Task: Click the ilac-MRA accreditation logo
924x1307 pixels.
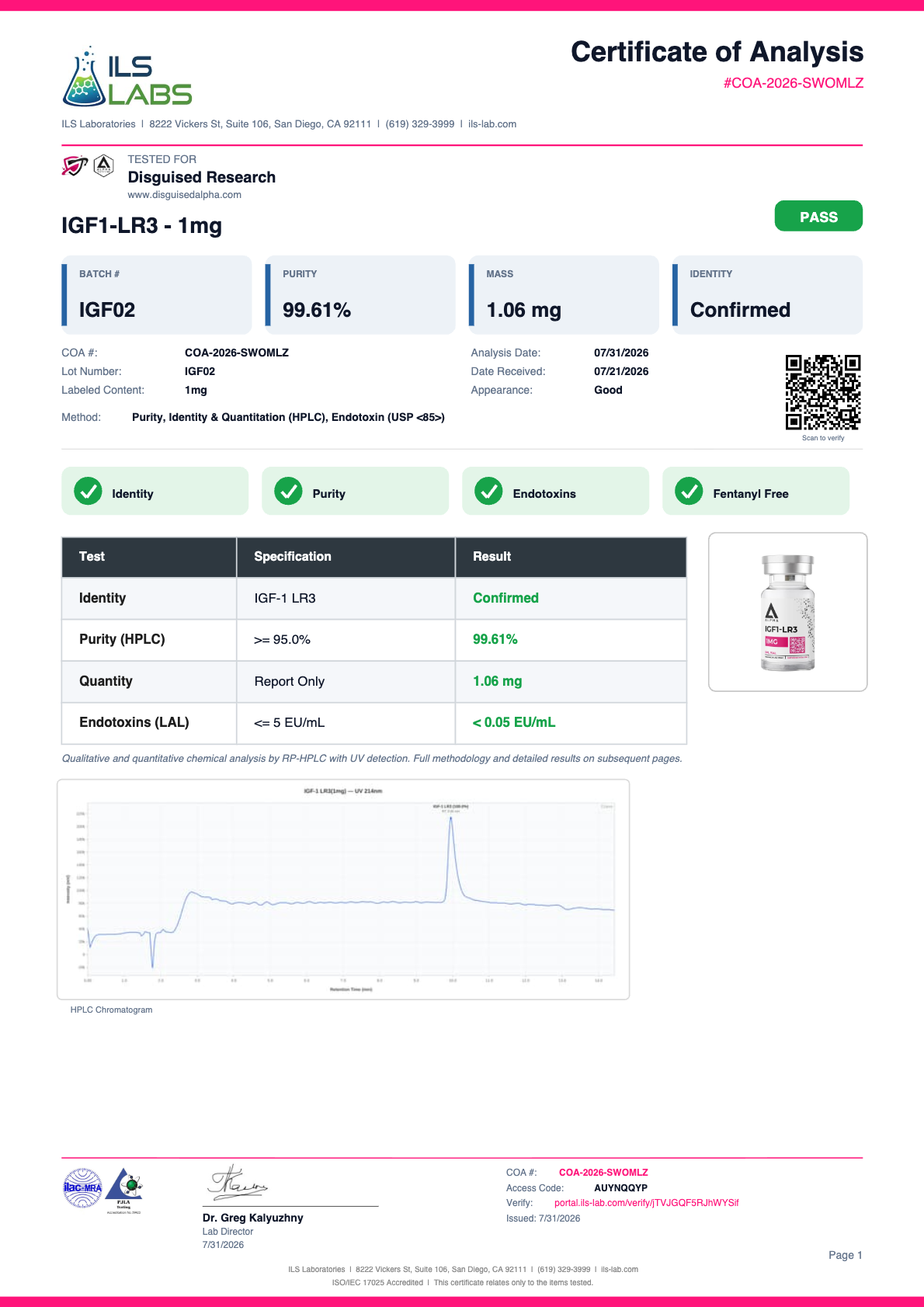Action: pos(82,1188)
